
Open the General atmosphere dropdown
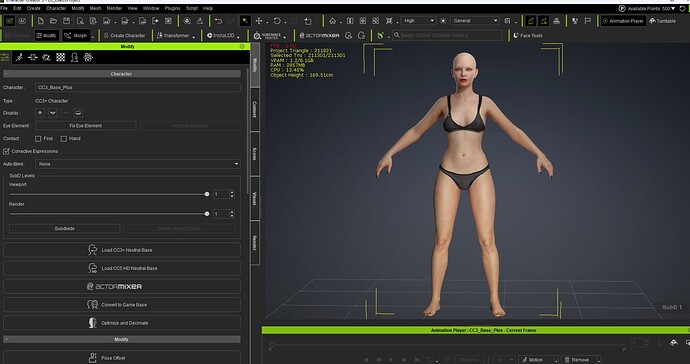pos(474,21)
